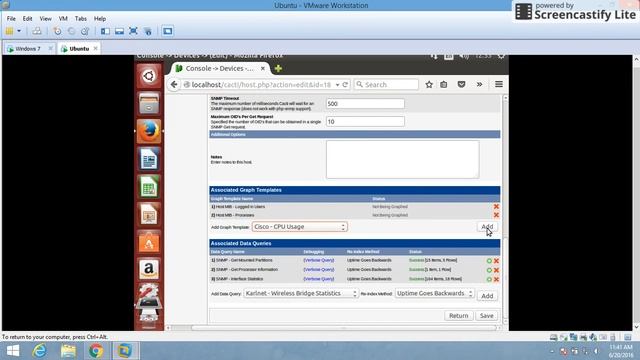Show Firefox bookmarks list icon
The width and height of the screenshot is (640, 360).
tap(444, 84)
